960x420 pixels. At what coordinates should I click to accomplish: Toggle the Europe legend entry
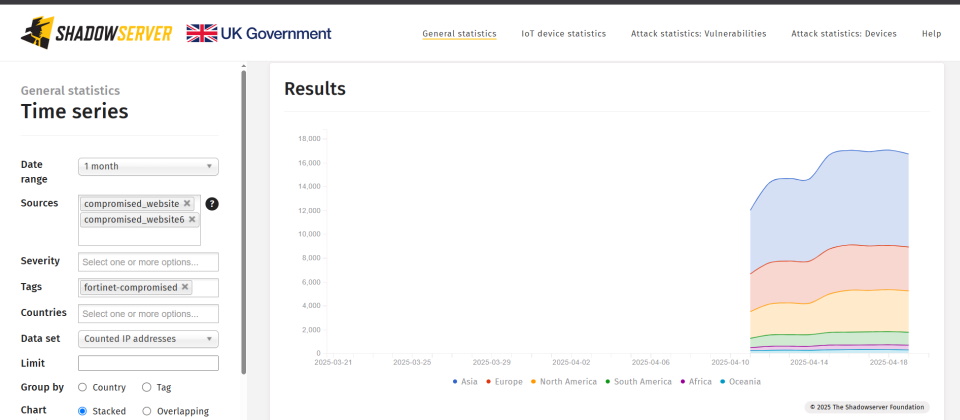[504, 382]
